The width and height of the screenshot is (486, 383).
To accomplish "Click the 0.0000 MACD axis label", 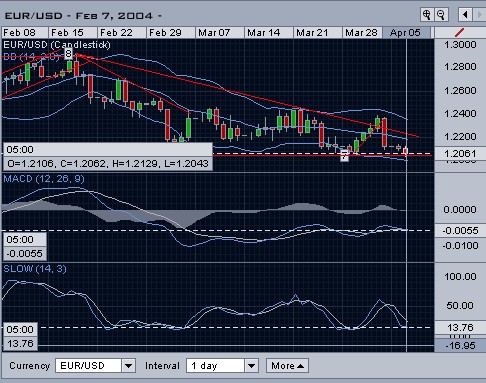I will point(460,210).
